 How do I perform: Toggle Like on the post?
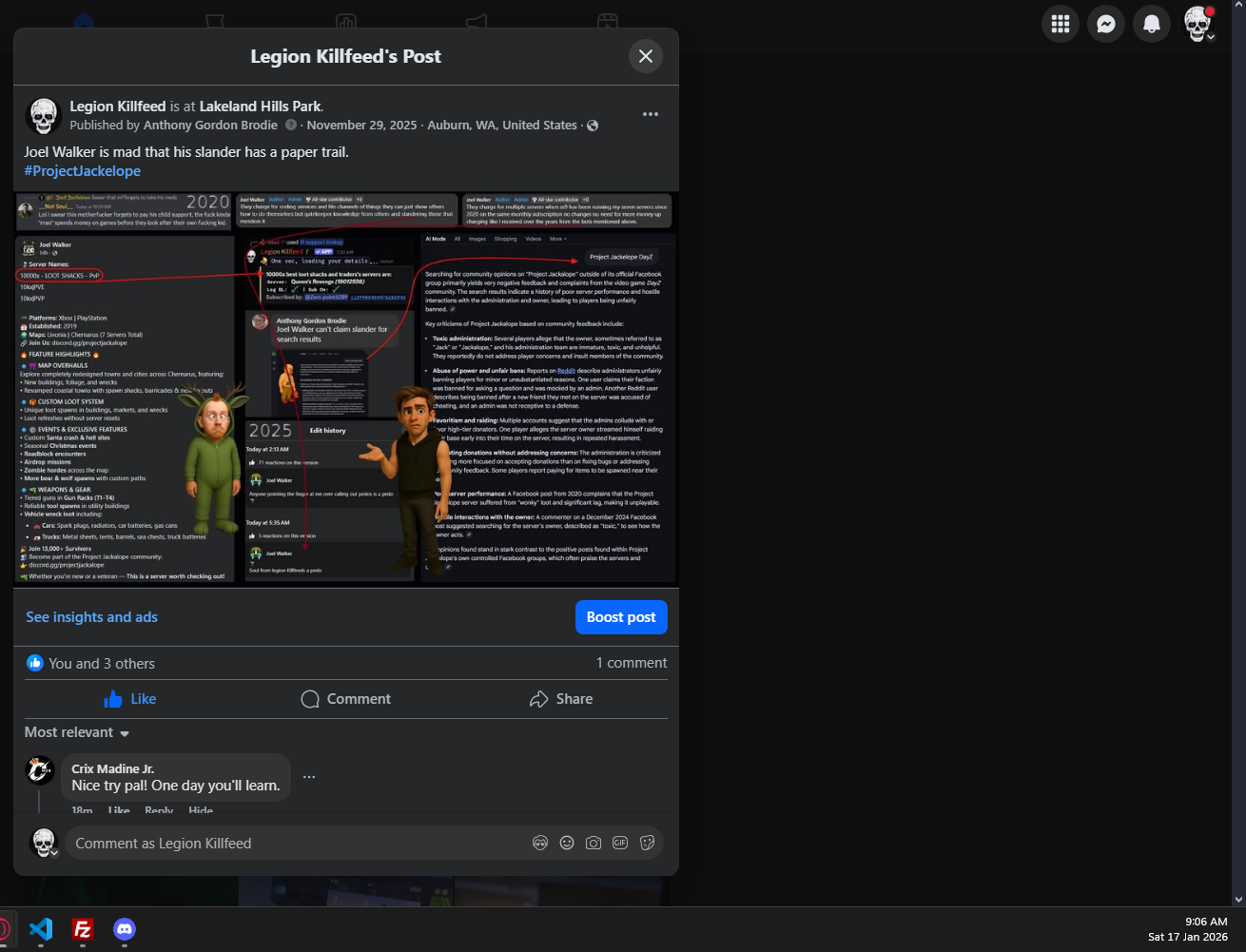click(129, 699)
